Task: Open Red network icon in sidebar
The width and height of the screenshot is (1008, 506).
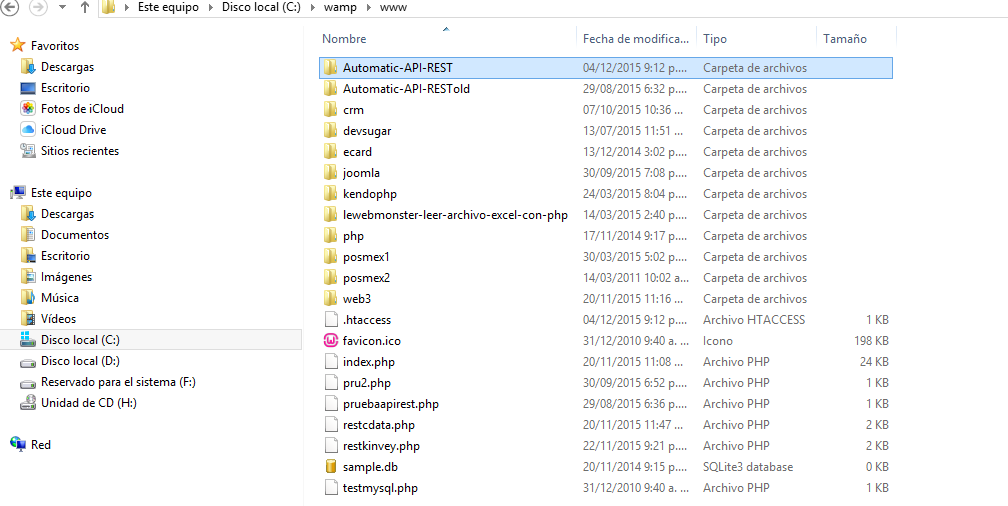Action: (x=18, y=445)
